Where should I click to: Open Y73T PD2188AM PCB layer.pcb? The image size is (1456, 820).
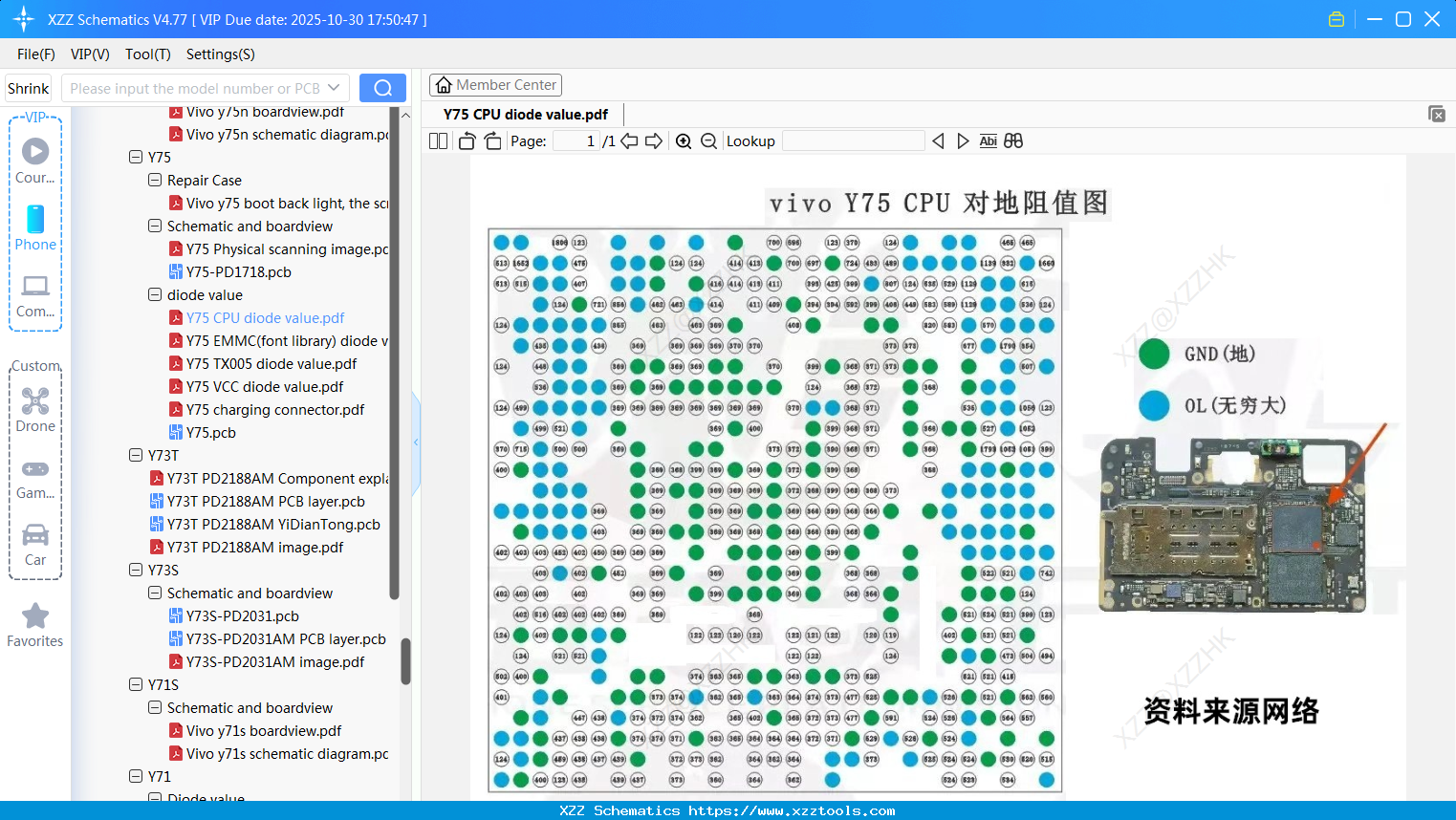[x=257, y=501]
